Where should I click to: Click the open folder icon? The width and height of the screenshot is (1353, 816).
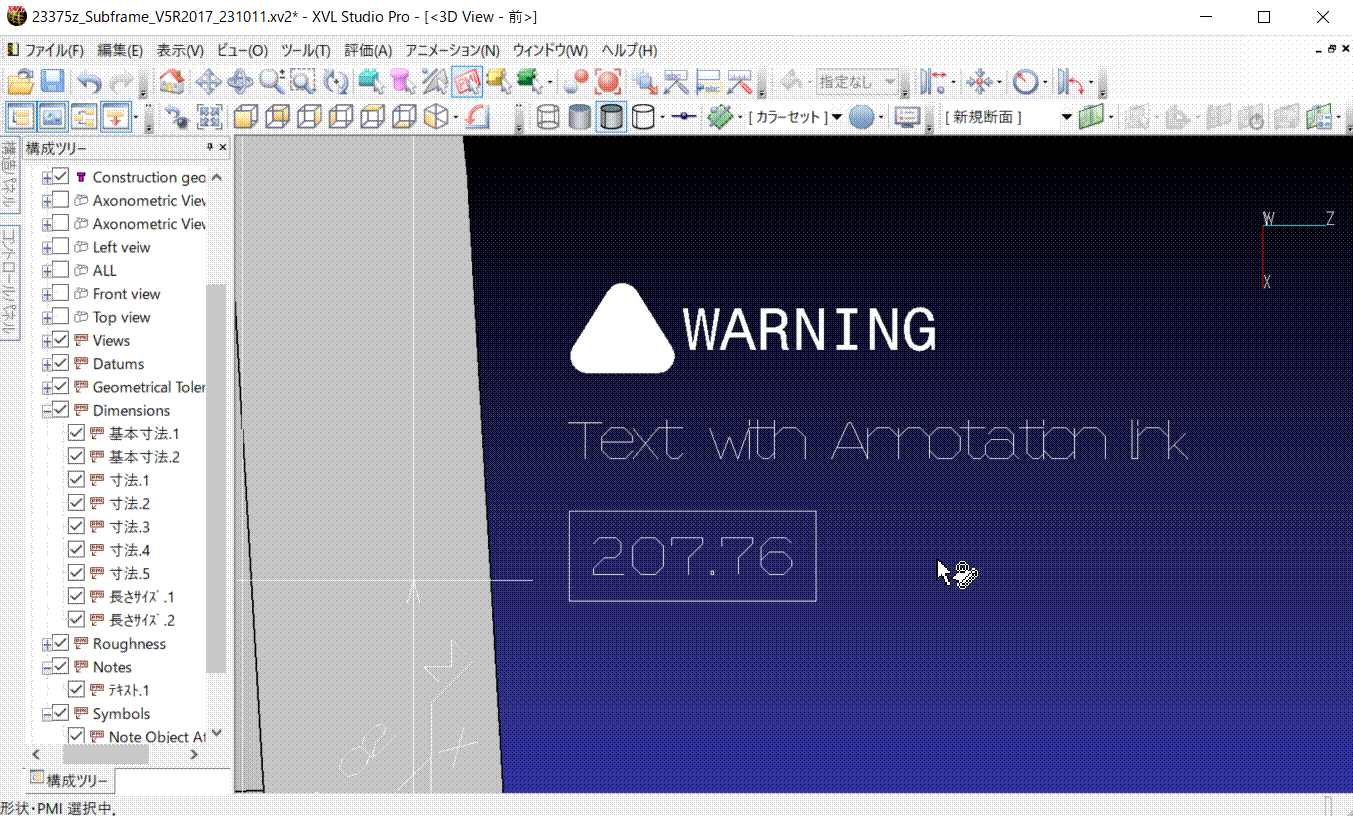click(21, 82)
